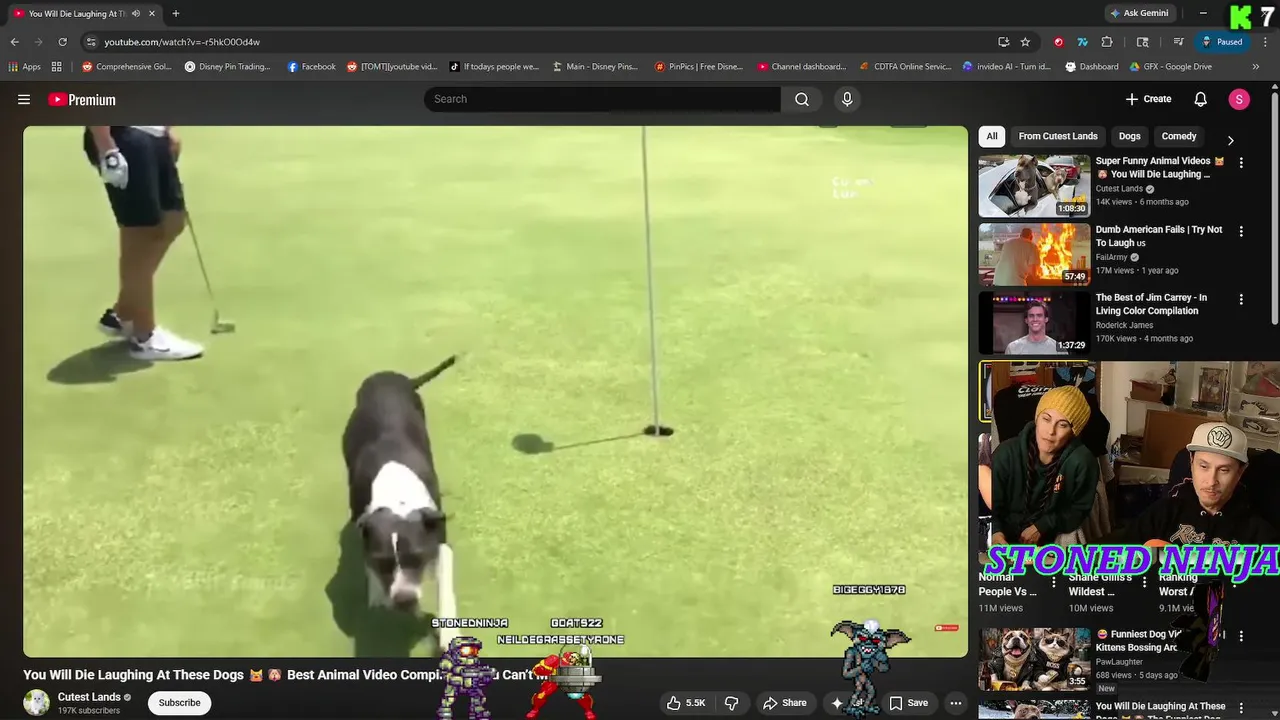Start voice search with the microphone
Viewport: 1280px width, 720px height.
(847, 99)
